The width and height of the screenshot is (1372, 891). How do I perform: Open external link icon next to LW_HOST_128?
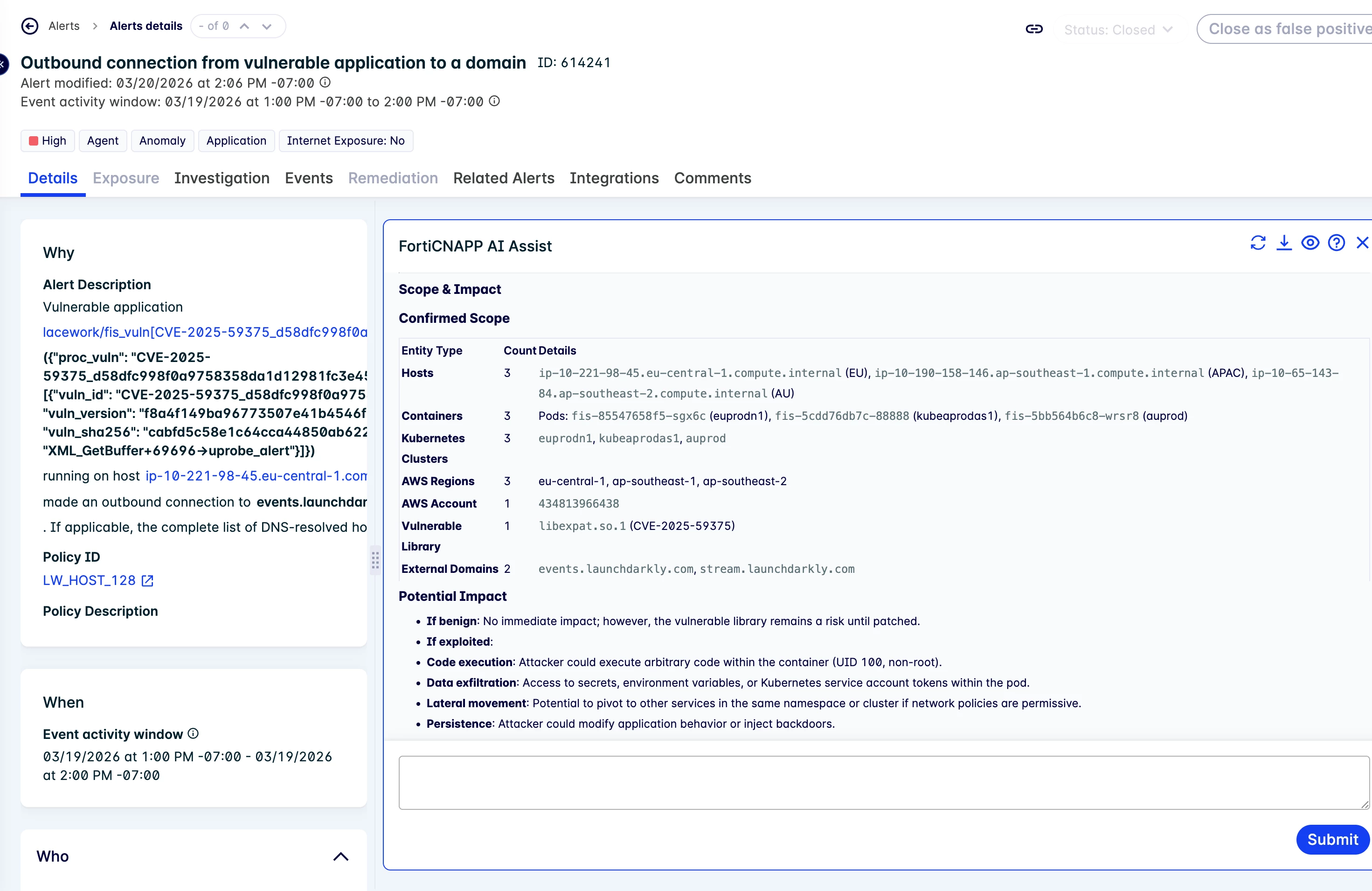click(147, 581)
